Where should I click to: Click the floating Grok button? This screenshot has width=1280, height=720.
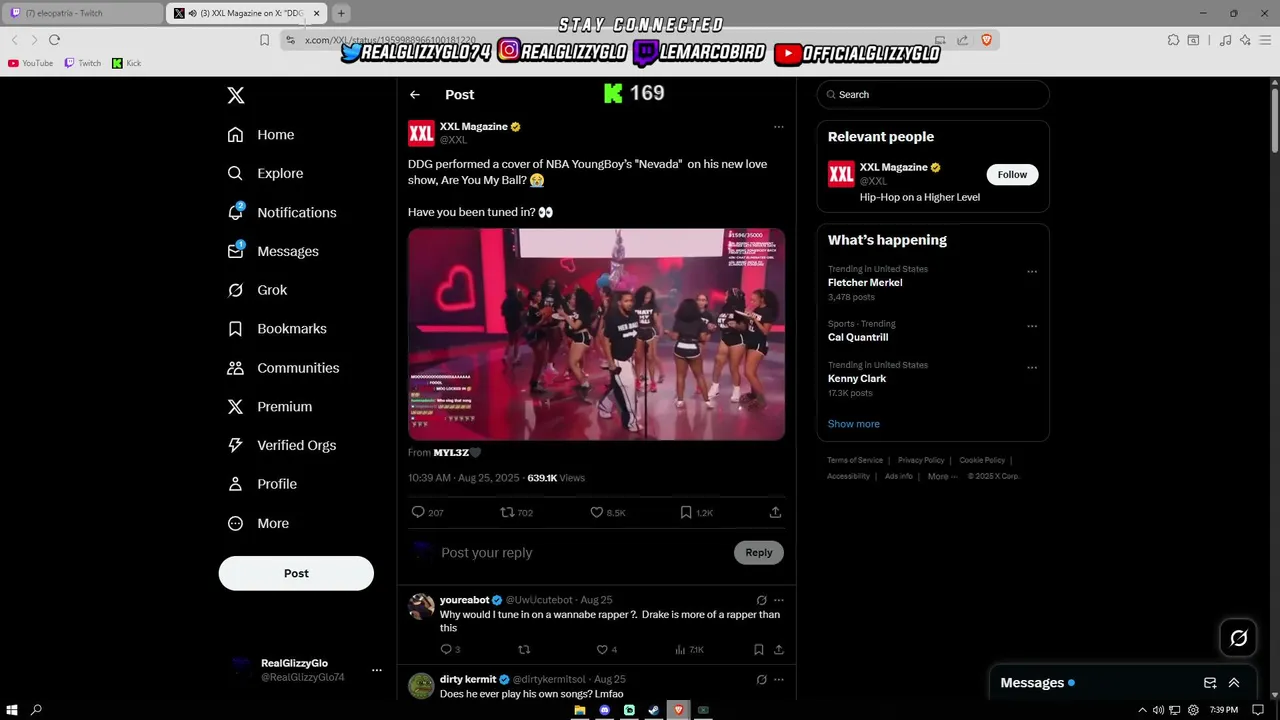(x=1238, y=638)
